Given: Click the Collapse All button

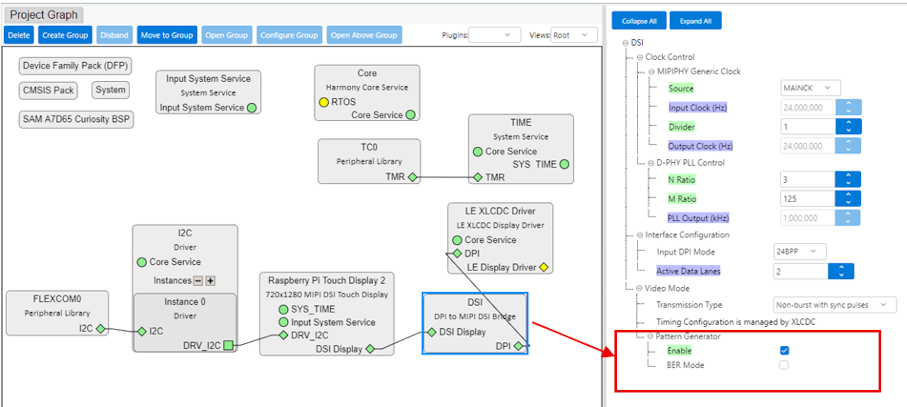Looking at the screenshot, I should point(639,21).
